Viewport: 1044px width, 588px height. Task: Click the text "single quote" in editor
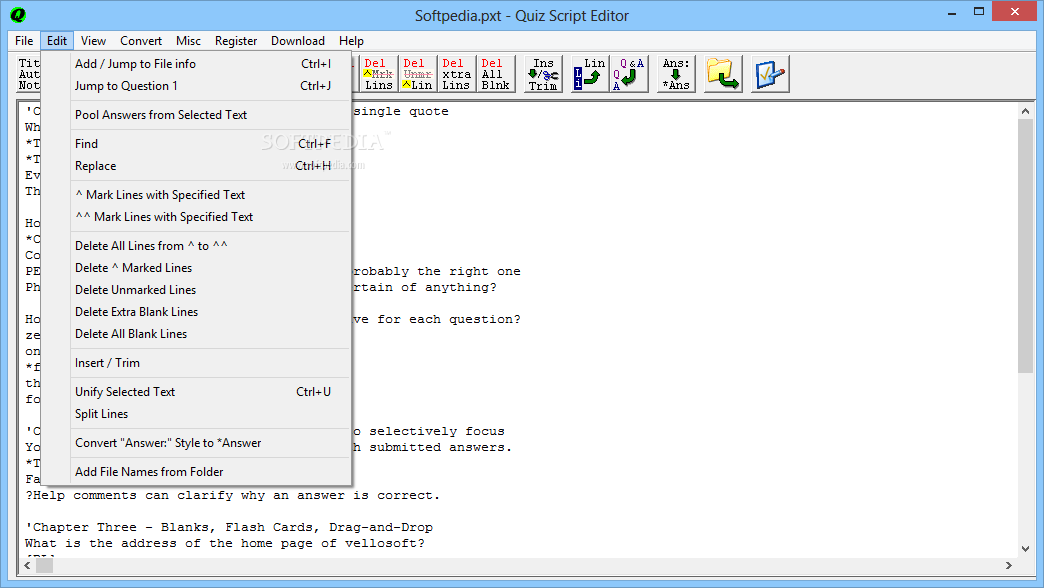point(401,111)
